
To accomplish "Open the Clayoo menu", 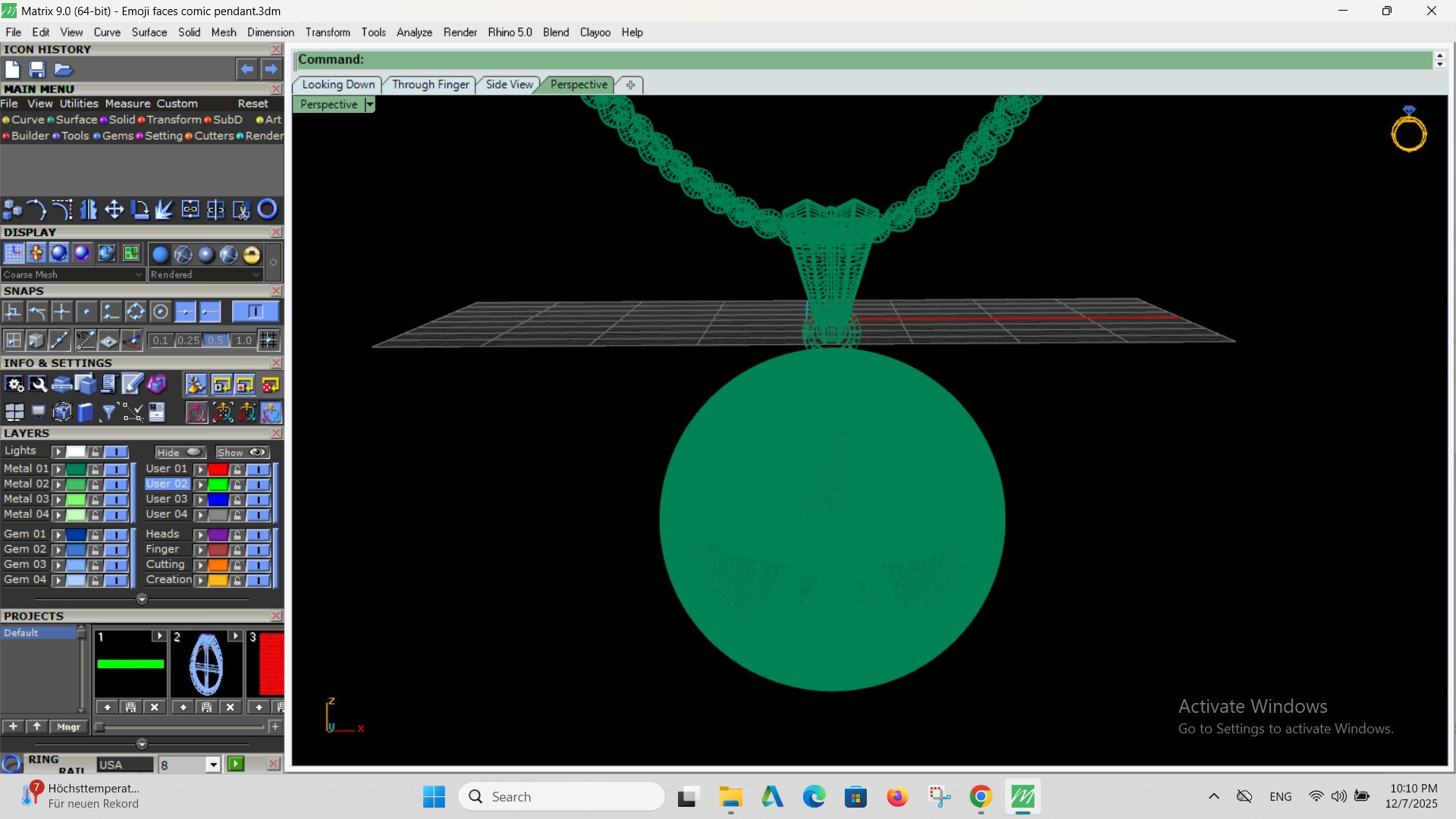I will tap(595, 32).
